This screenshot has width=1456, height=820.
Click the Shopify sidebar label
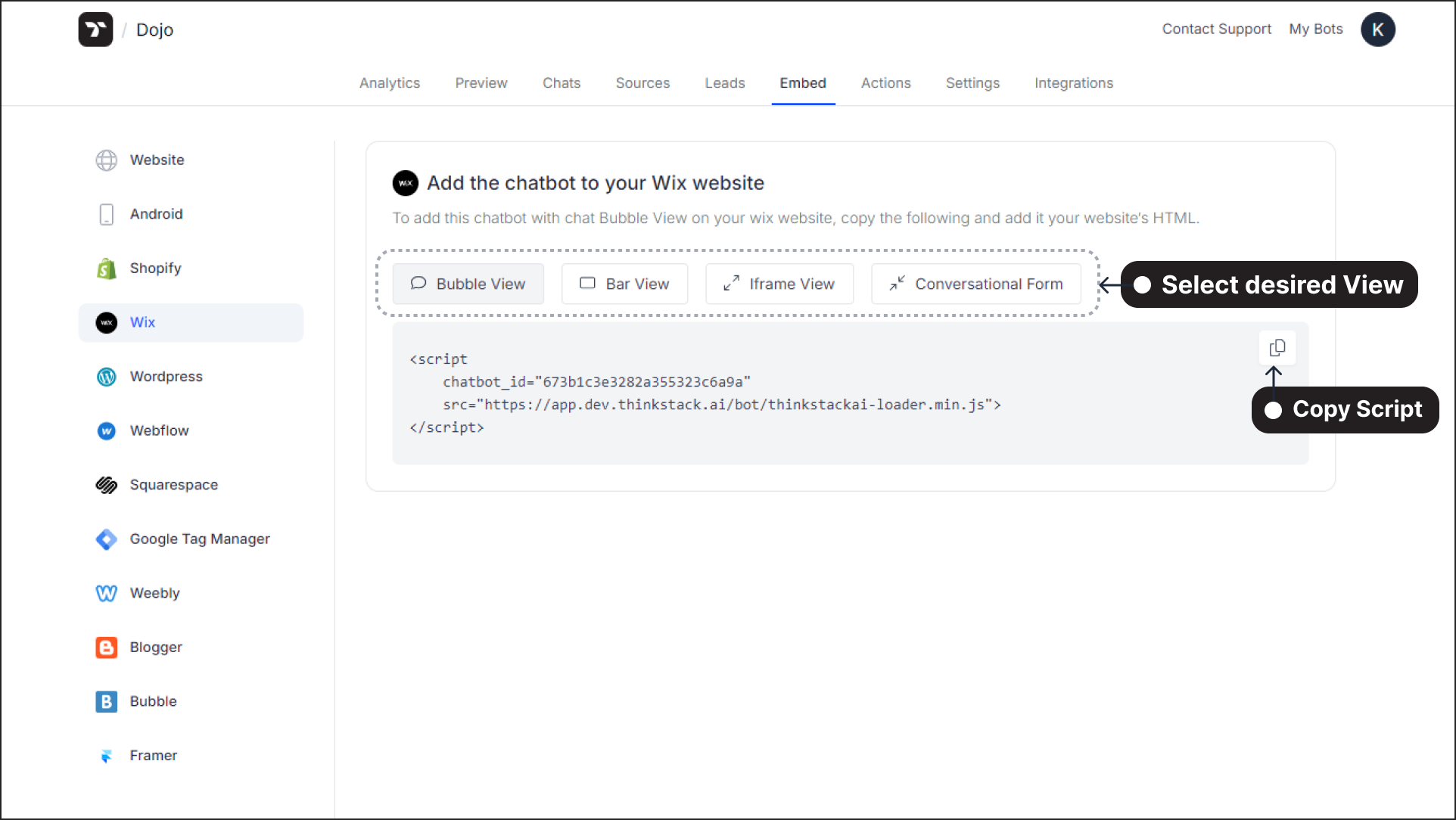156,269
